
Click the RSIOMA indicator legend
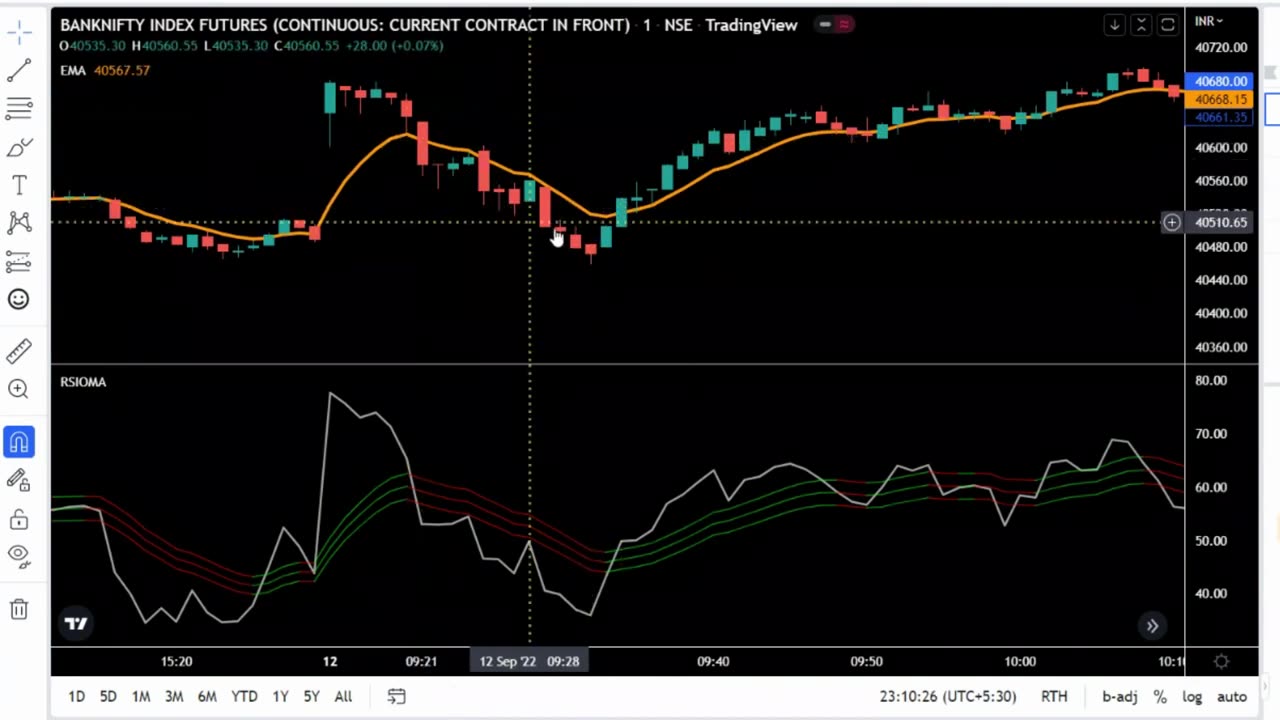pos(83,382)
